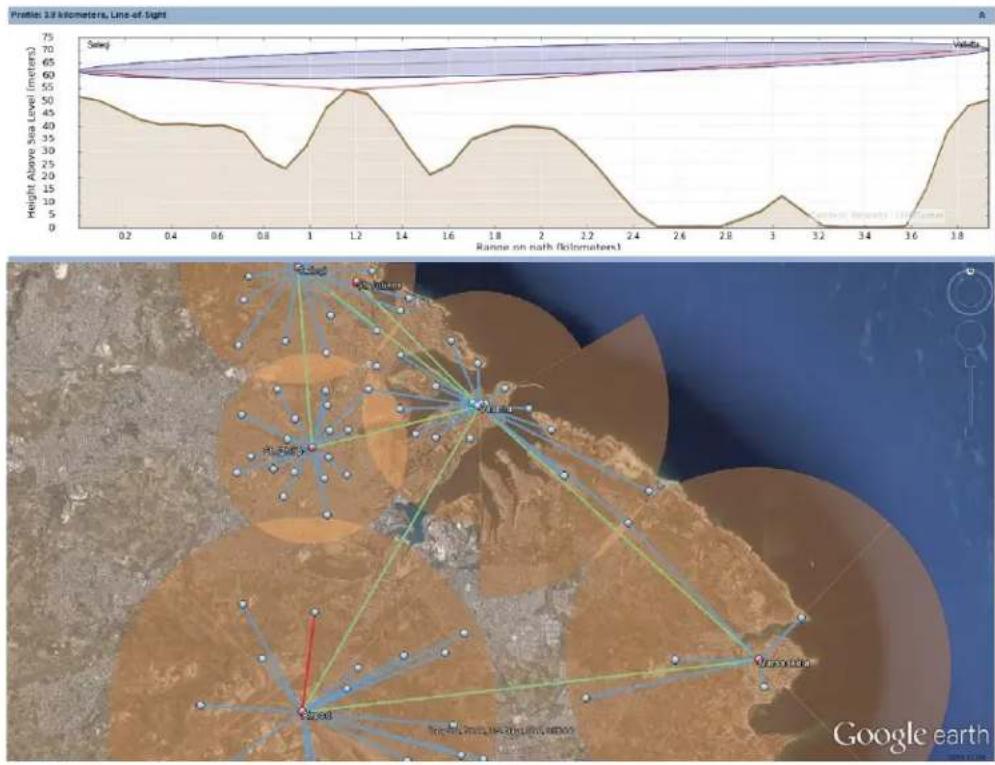
Task: Select the 'Valletta' endpoint label in profile chart
Action: [x=966, y=44]
